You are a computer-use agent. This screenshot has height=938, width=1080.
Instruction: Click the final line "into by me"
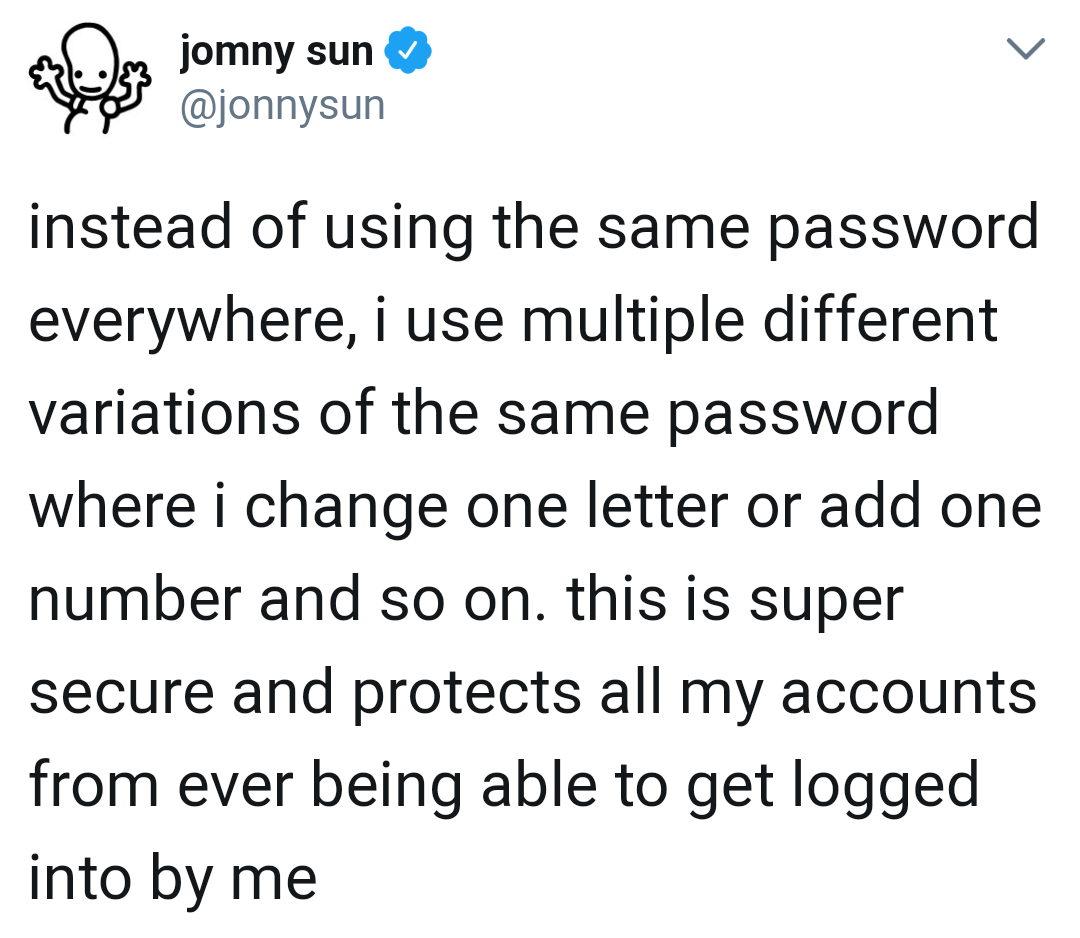[172, 878]
